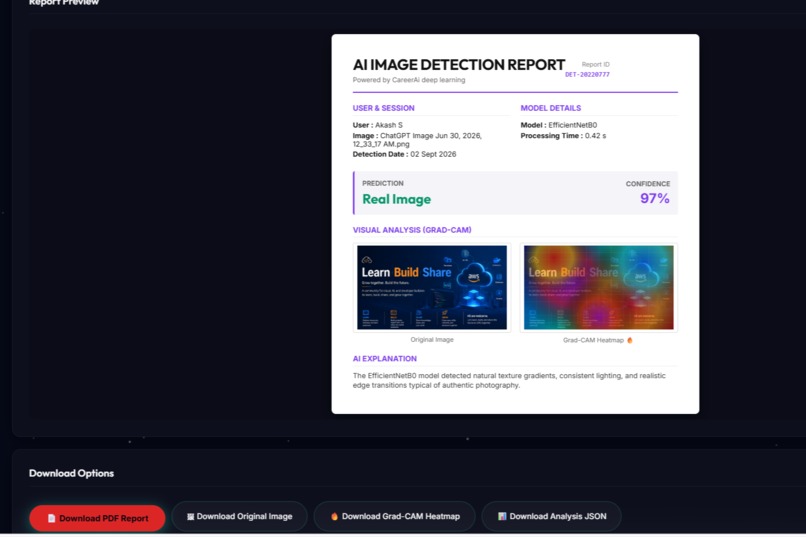
Task: Click the 97% confidence value
Action: (654, 198)
